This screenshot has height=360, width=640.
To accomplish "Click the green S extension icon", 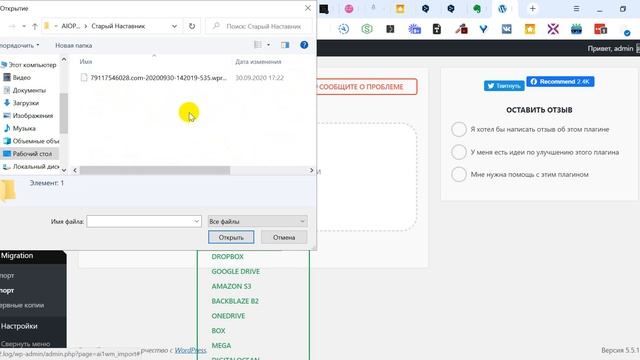I will pyautogui.click(x=367, y=29).
